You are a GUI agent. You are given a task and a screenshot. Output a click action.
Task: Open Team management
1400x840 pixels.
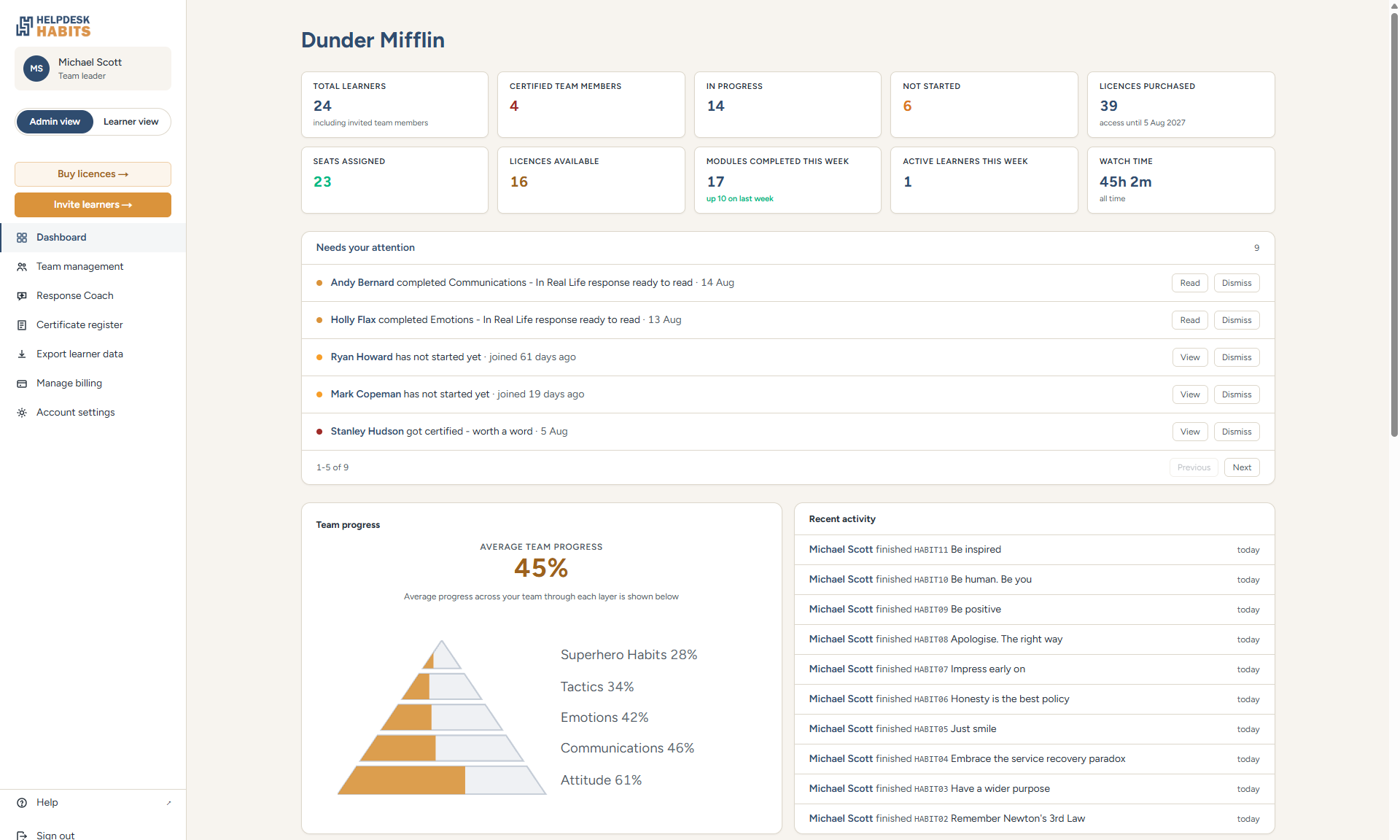(93, 267)
